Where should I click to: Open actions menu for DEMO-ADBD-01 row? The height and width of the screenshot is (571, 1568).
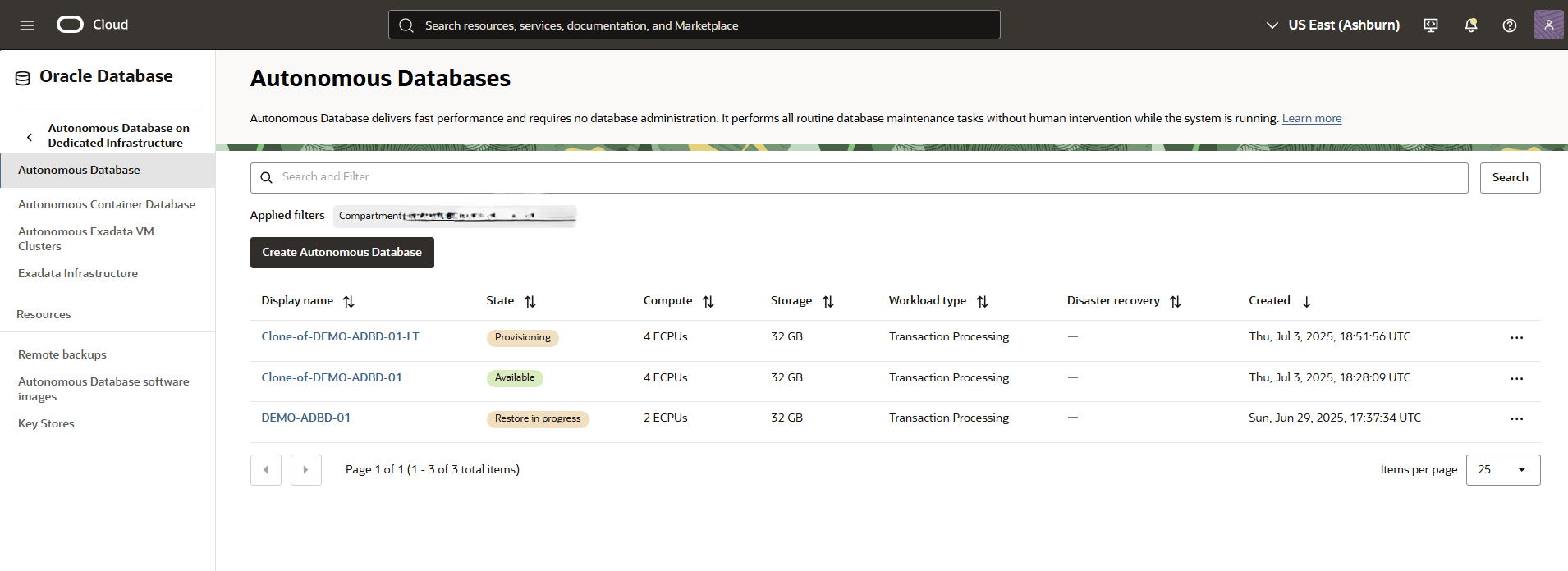tap(1516, 418)
